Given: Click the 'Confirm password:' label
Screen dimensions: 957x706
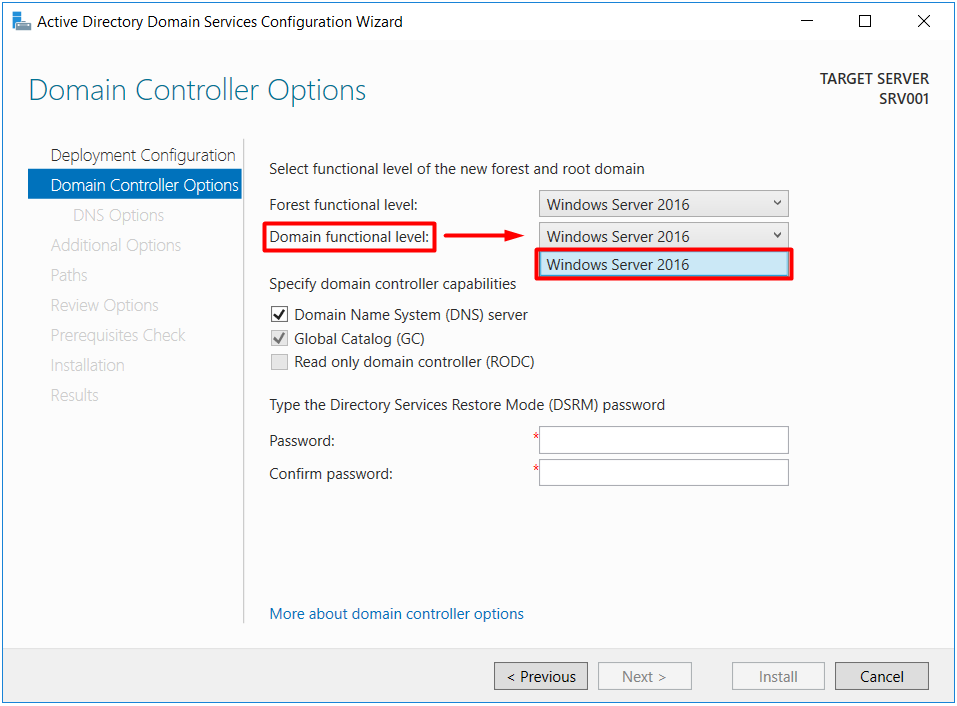Looking at the screenshot, I should (331, 474).
